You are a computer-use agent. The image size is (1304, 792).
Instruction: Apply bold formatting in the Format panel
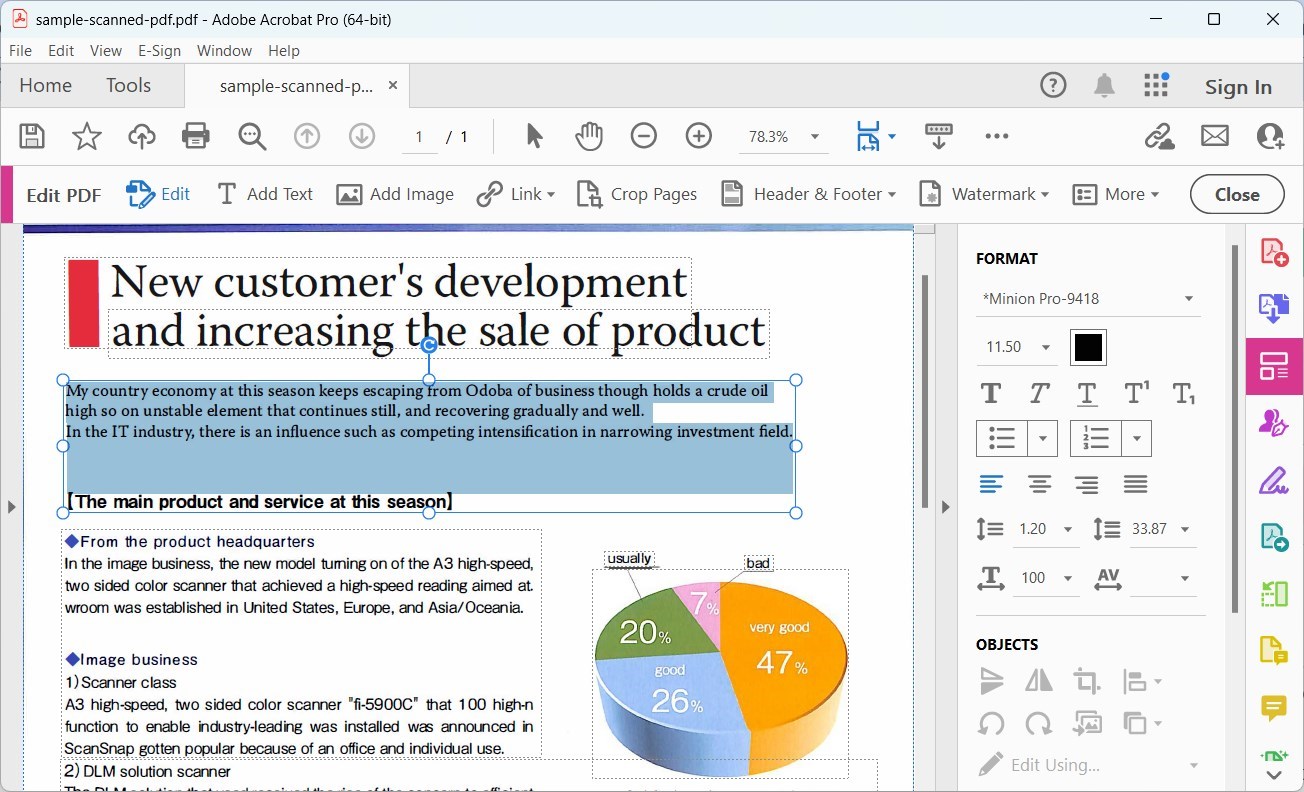click(990, 393)
